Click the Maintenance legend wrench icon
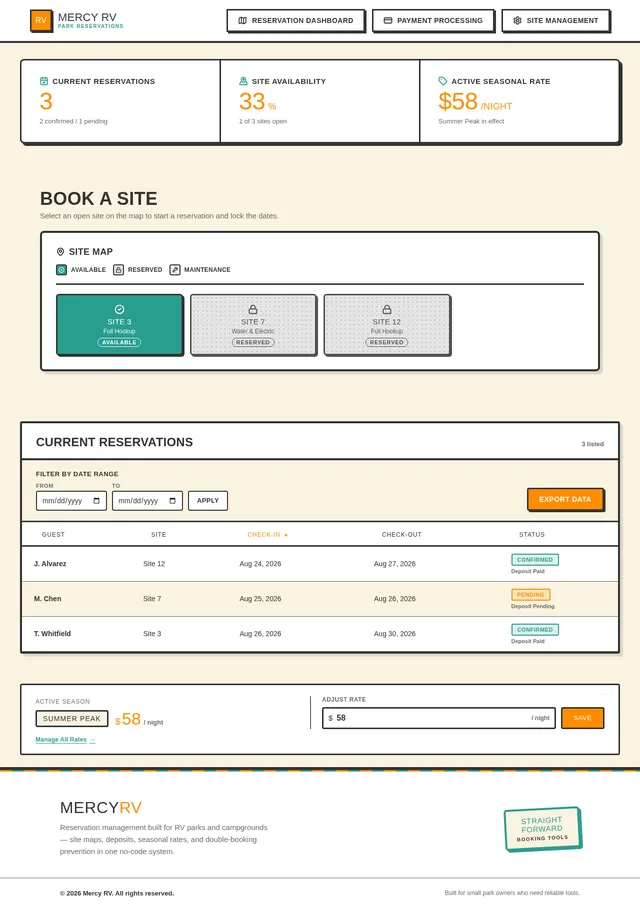This screenshot has width=640, height=915. pos(175,270)
